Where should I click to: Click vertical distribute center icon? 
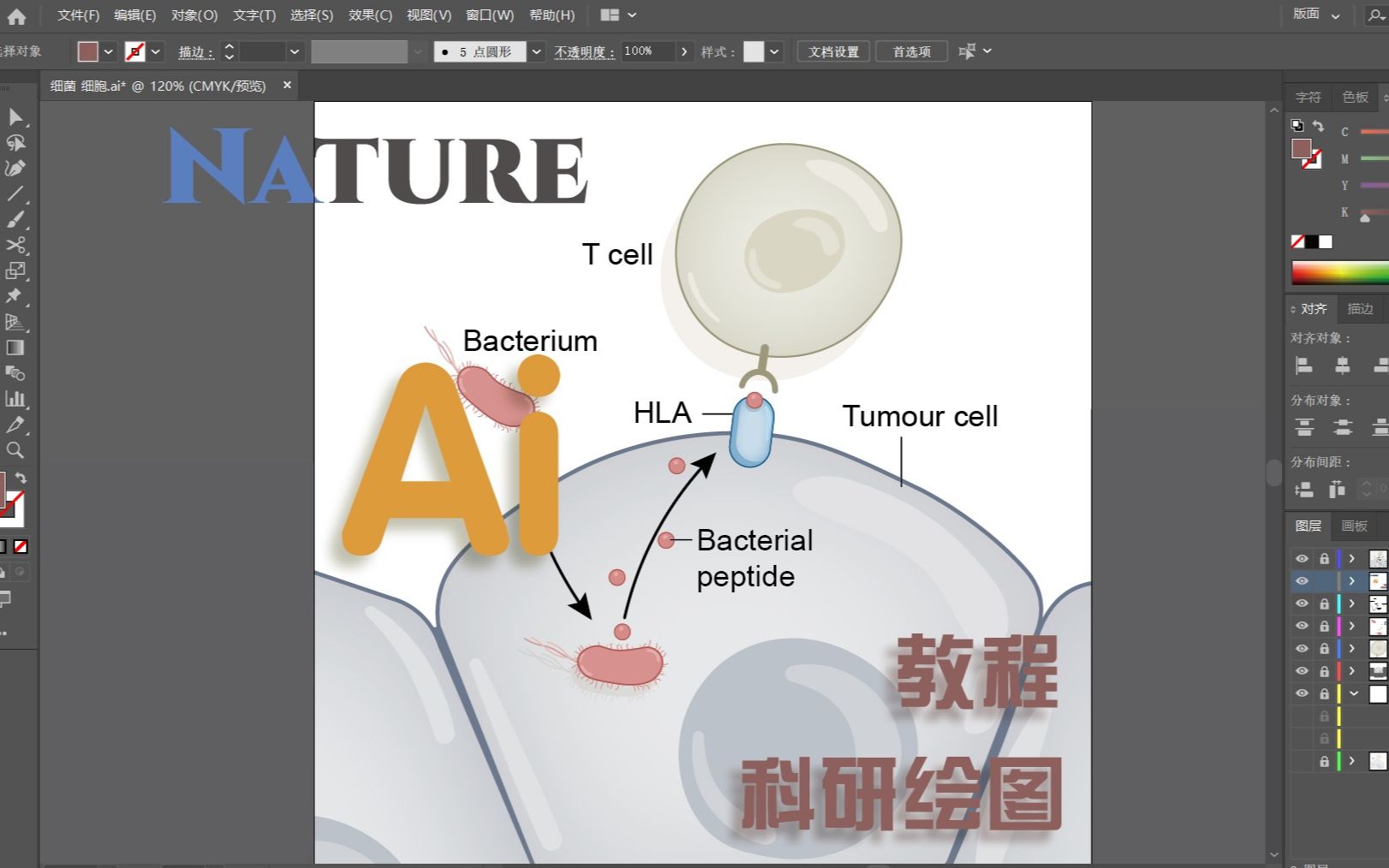(x=1342, y=427)
